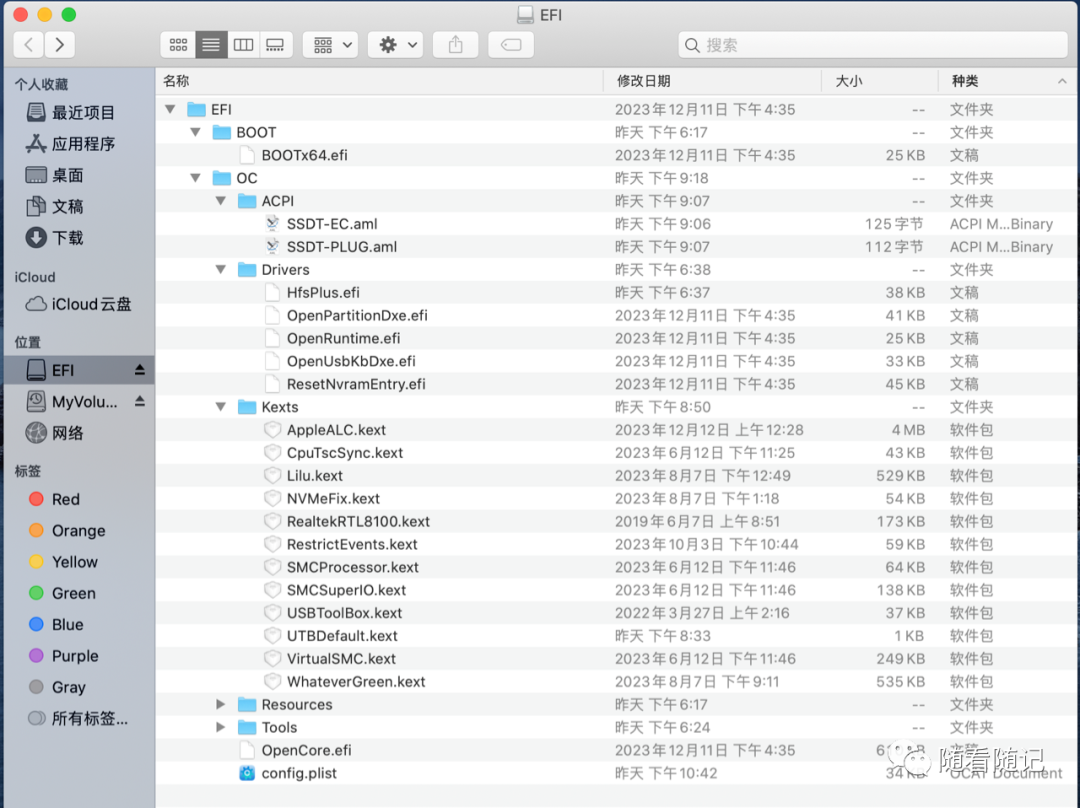Expand the Resources folder
Image resolution: width=1080 pixels, height=808 pixels.
tap(221, 704)
